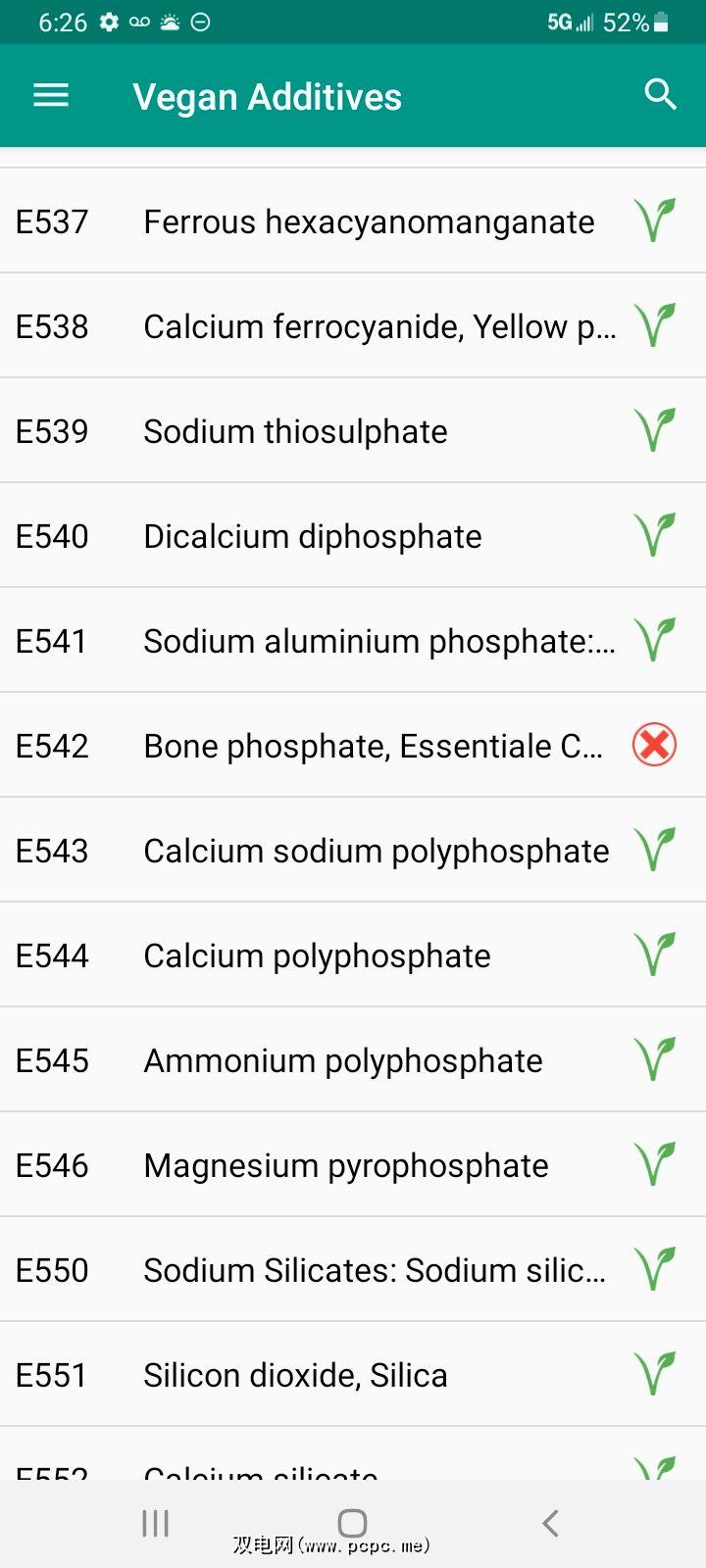Open the E538 Calcium ferrocyanide entry
Image resolution: width=706 pixels, height=1568 pixels.
tap(378, 326)
